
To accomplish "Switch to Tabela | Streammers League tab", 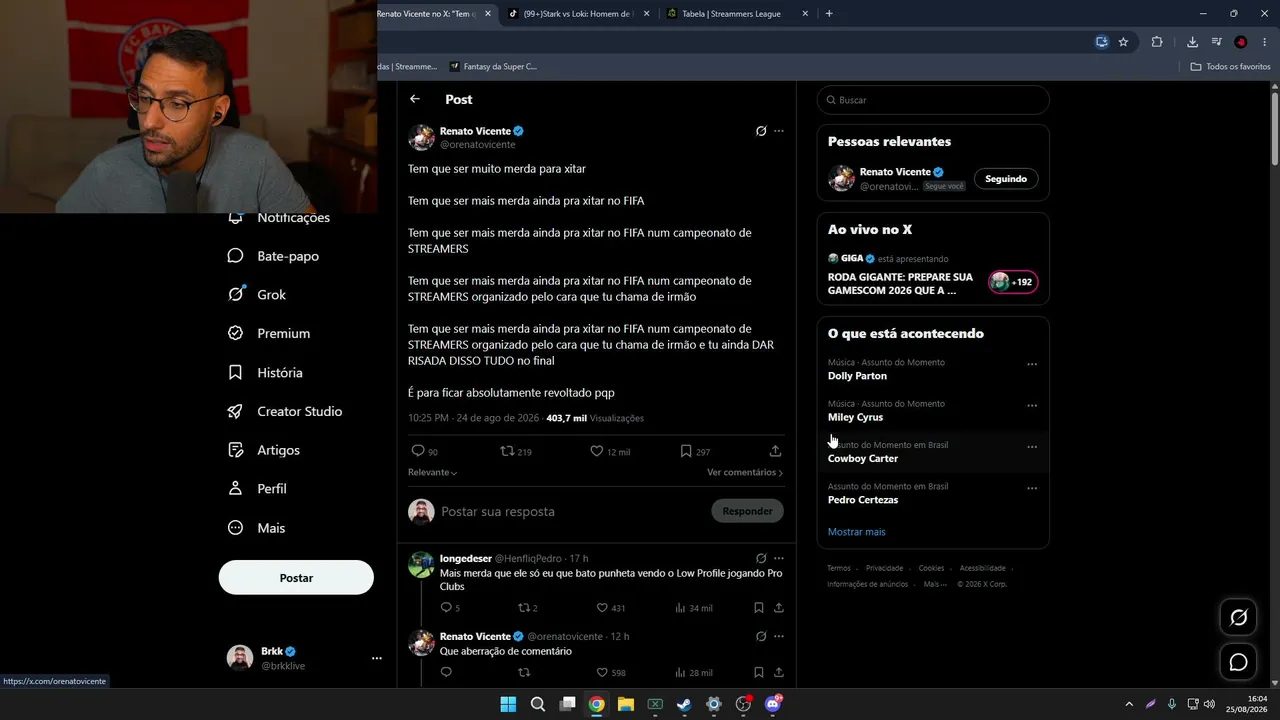I will [x=737, y=14].
